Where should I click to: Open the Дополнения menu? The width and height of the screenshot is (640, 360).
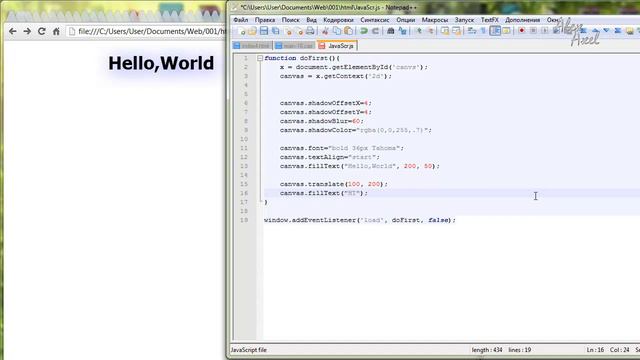tap(522, 20)
